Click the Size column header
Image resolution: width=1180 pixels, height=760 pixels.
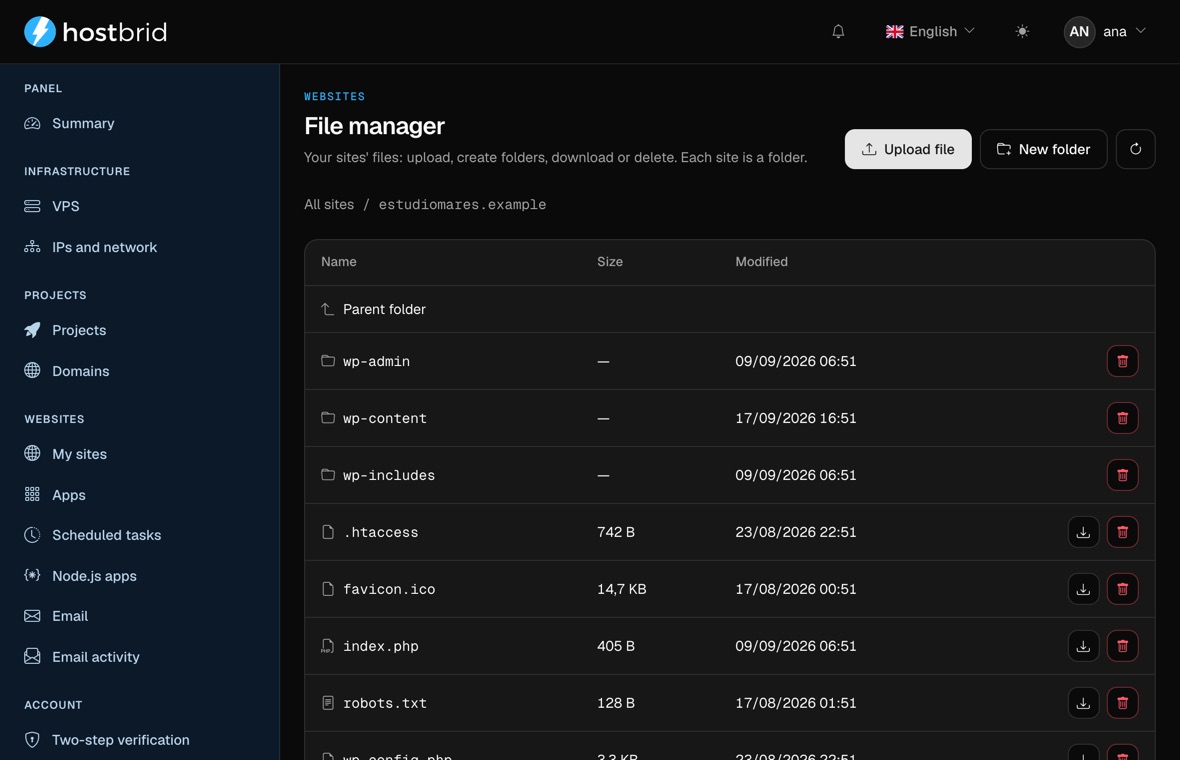coord(610,262)
